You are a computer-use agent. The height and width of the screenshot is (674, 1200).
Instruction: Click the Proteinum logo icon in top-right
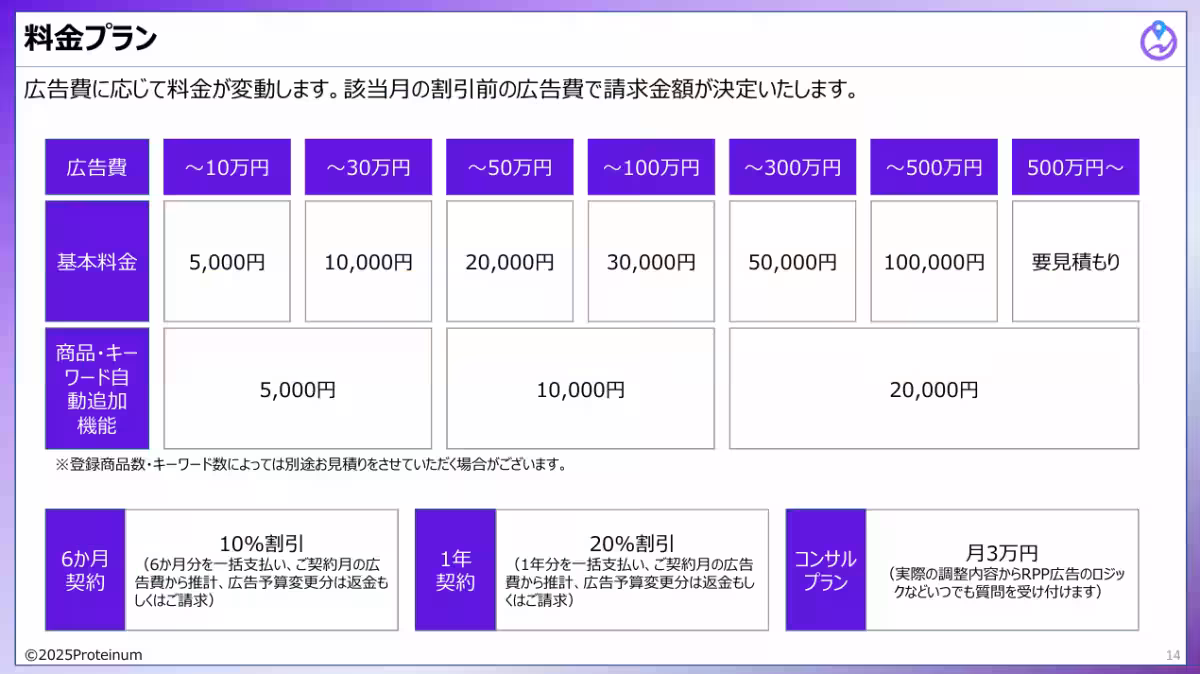[x=1158, y=41]
